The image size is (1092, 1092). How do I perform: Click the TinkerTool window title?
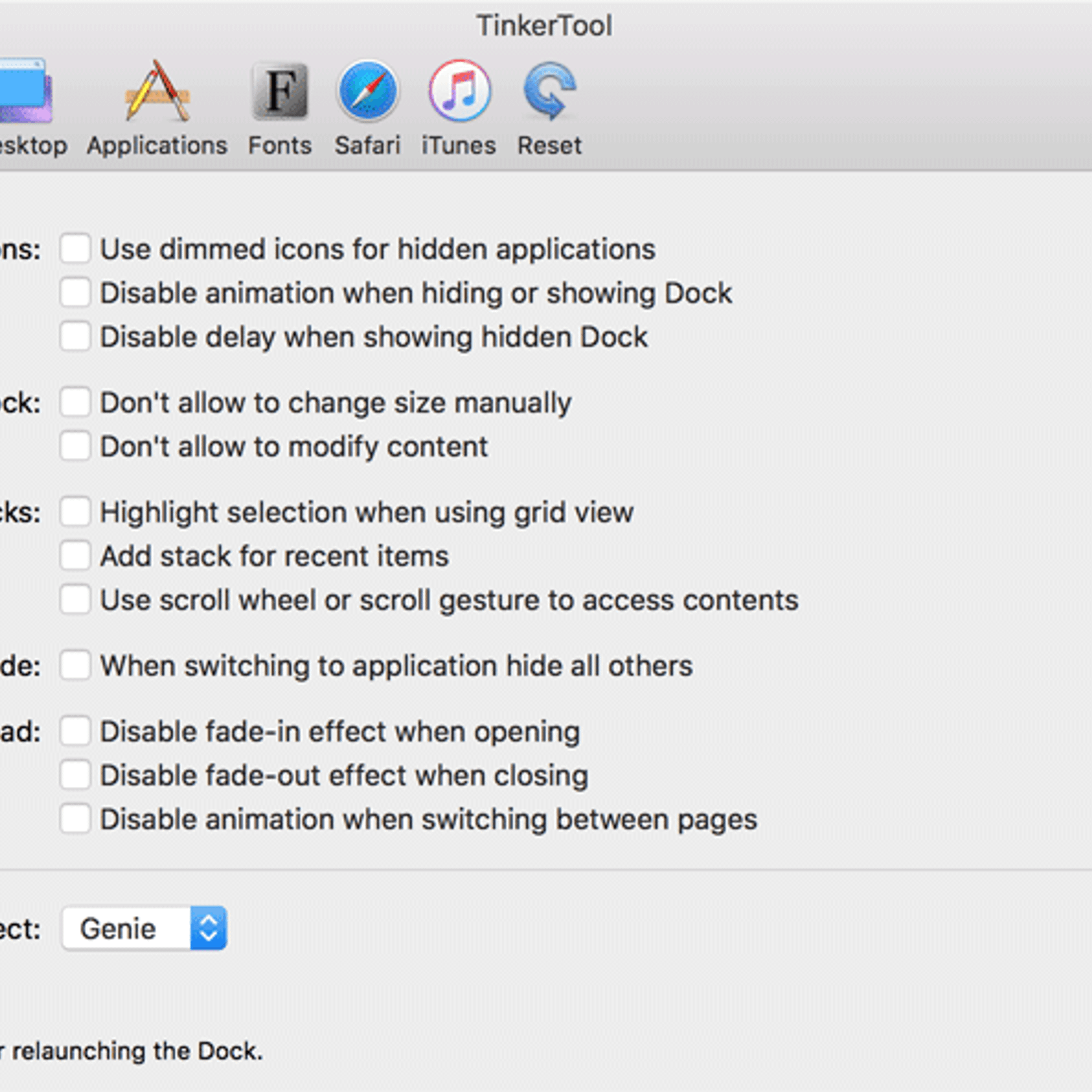coord(544,26)
